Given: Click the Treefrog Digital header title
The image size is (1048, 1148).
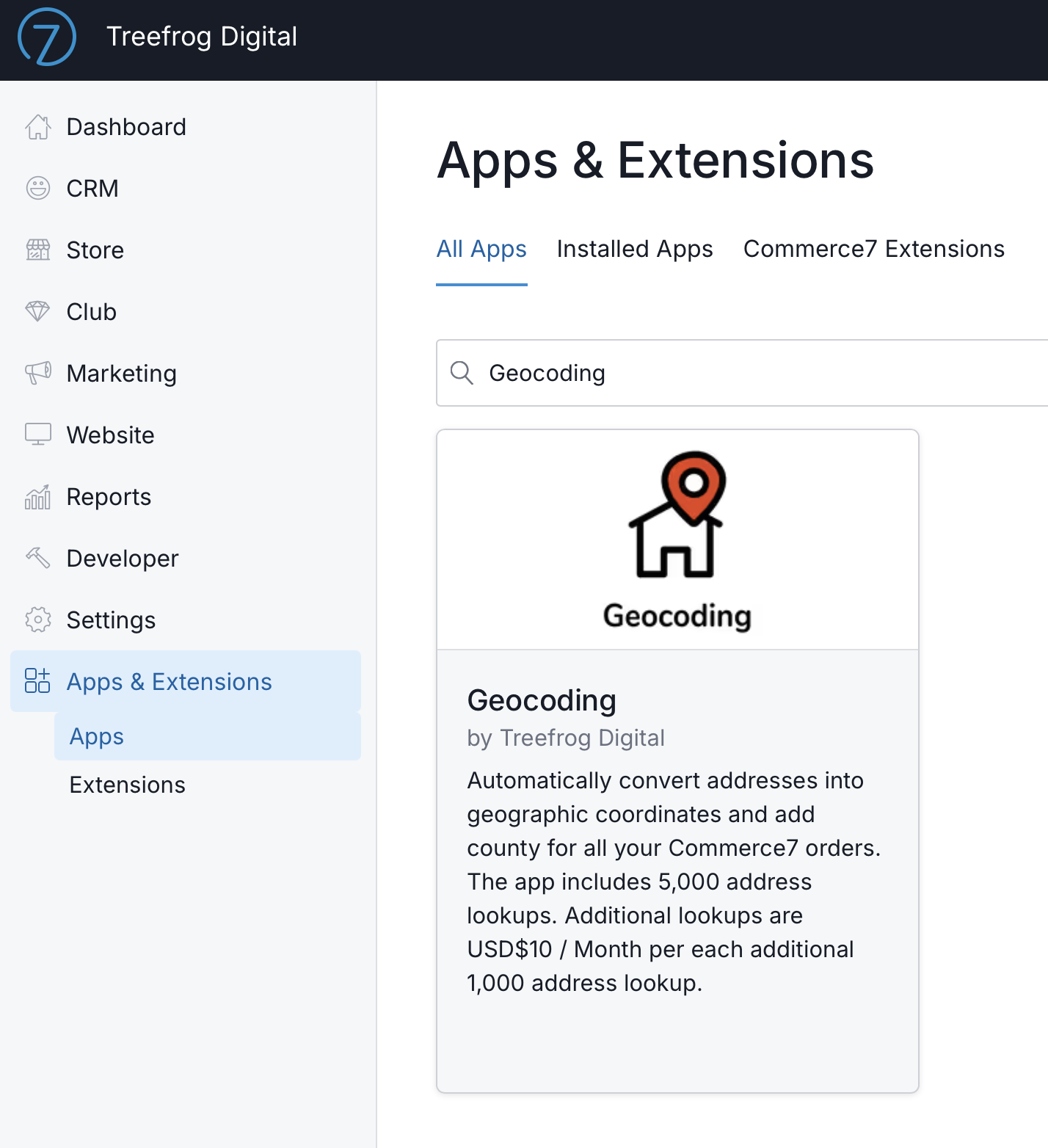Looking at the screenshot, I should pos(202,37).
